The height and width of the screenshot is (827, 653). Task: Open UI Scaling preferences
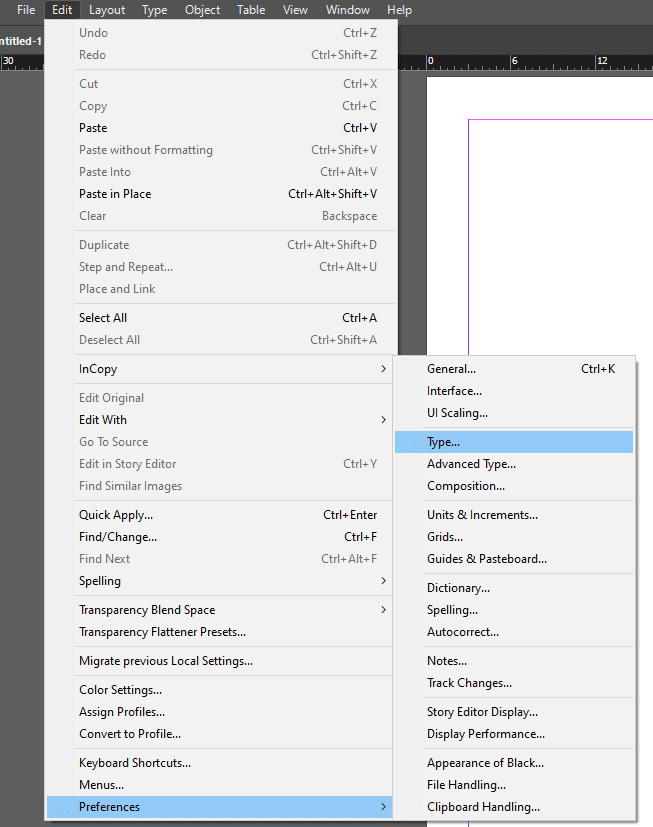click(514, 413)
